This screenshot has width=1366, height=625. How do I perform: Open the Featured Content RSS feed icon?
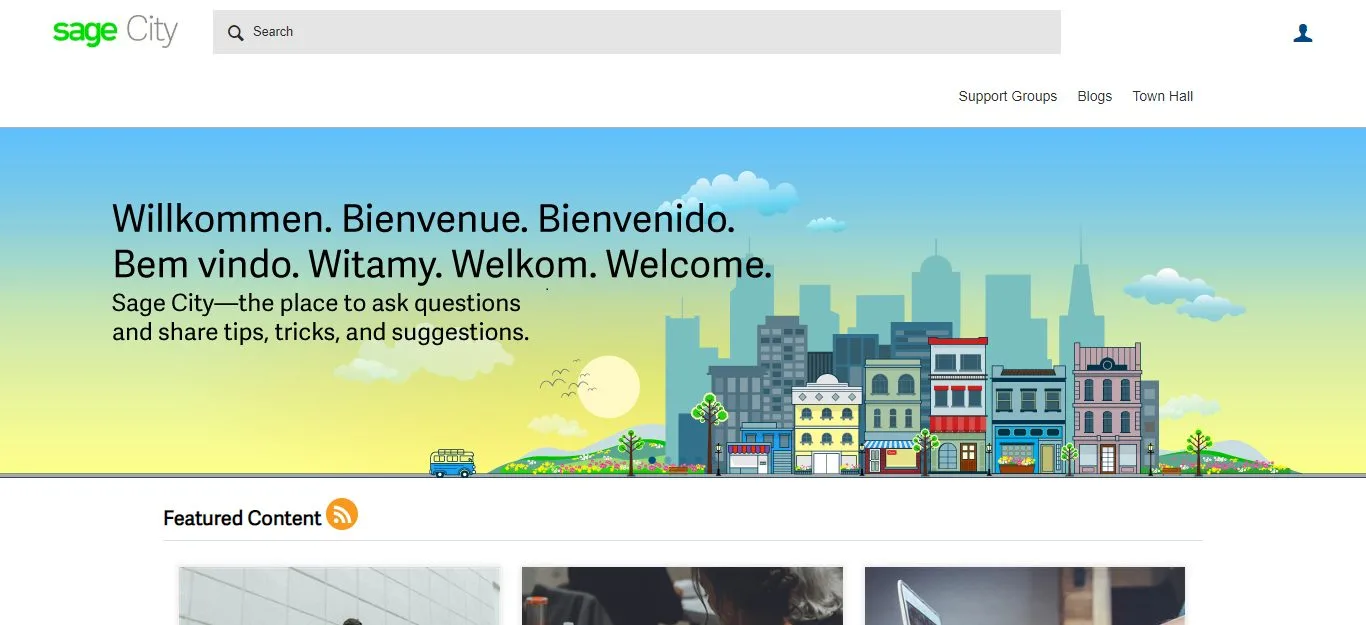pos(342,514)
